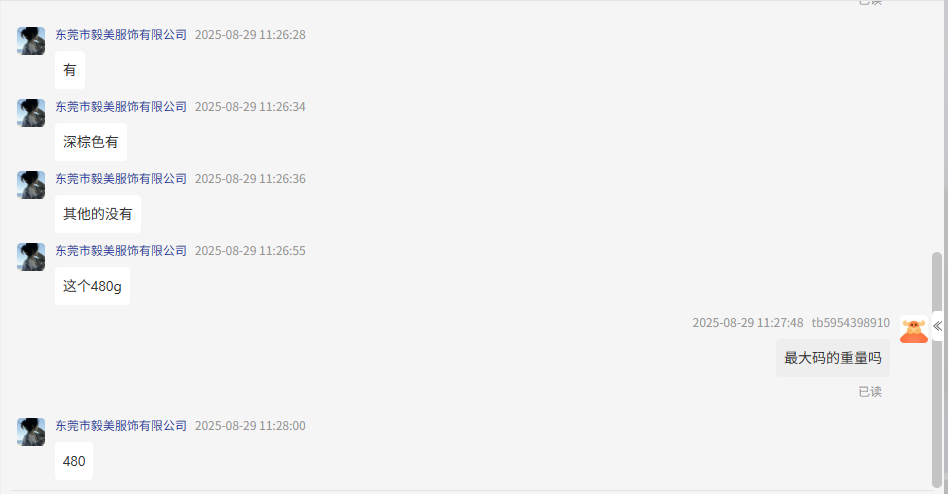Click buyer username tb5954398910

click(x=851, y=323)
